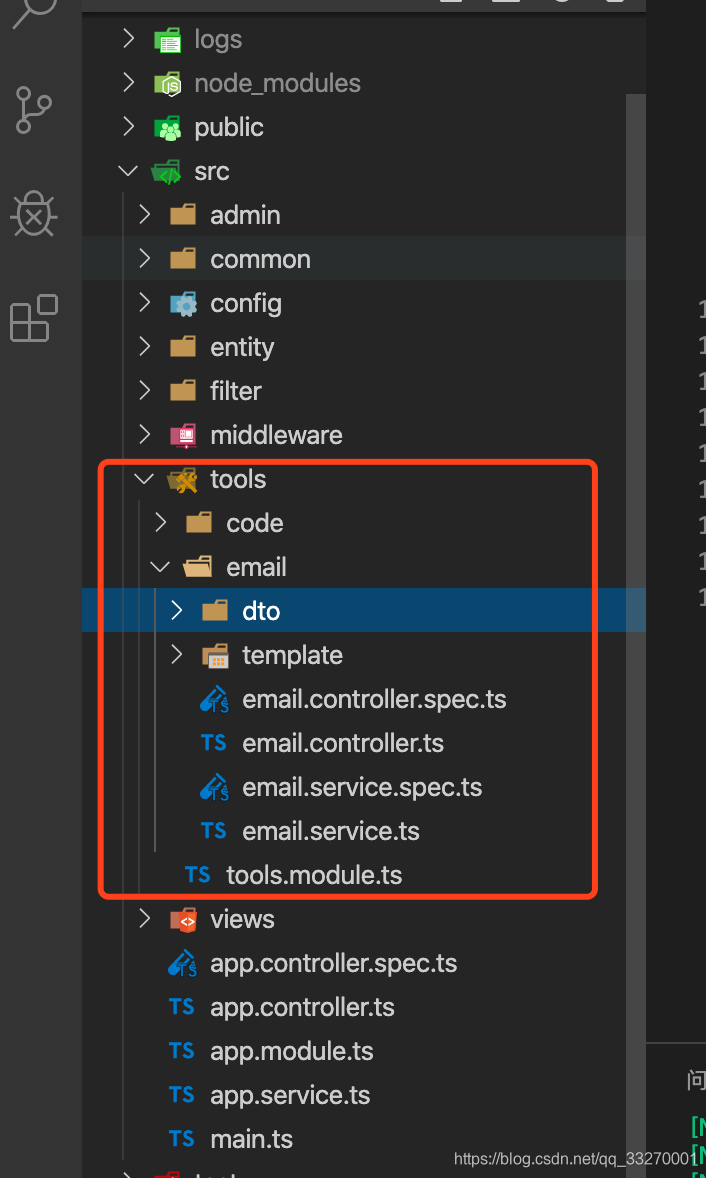Click the middleware folder icon
The height and width of the screenshot is (1178, 706).
183,435
